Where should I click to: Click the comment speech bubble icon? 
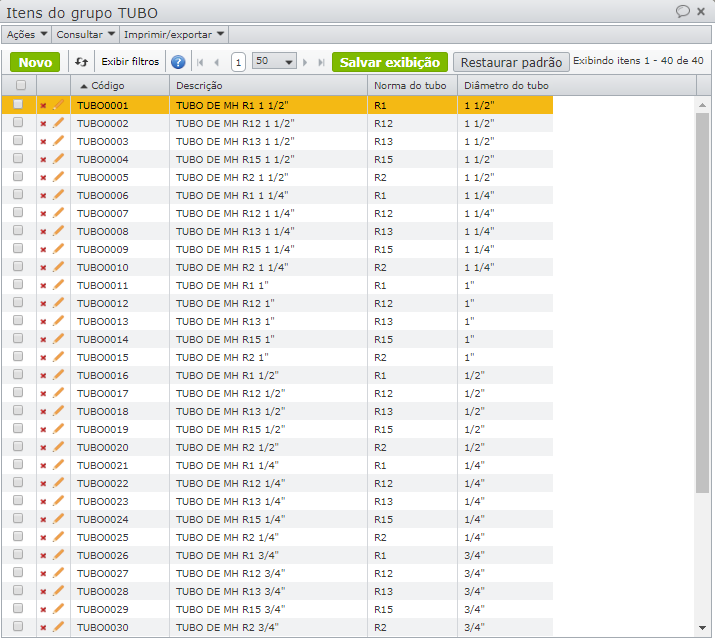(x=682, y=11)
